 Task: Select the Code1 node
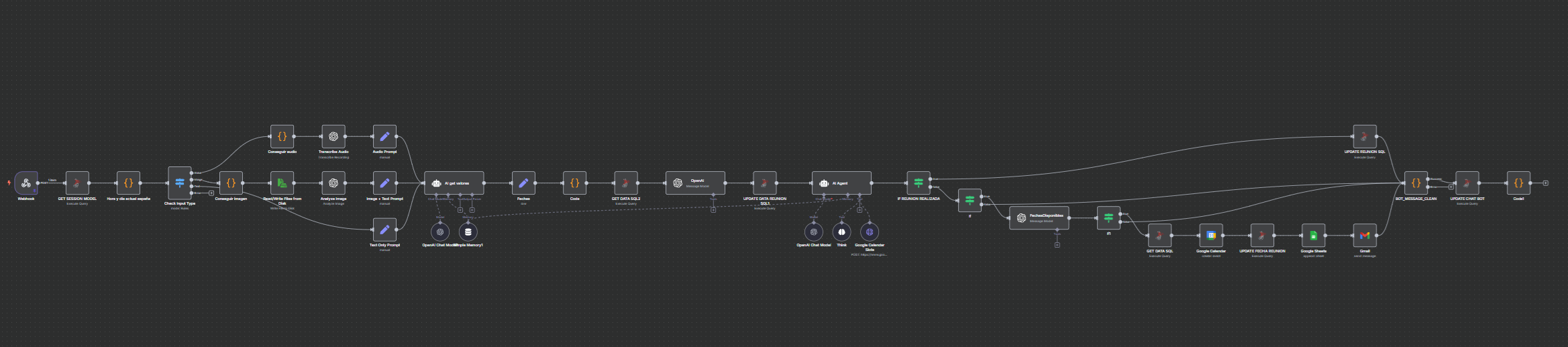tap(1518, 183)
